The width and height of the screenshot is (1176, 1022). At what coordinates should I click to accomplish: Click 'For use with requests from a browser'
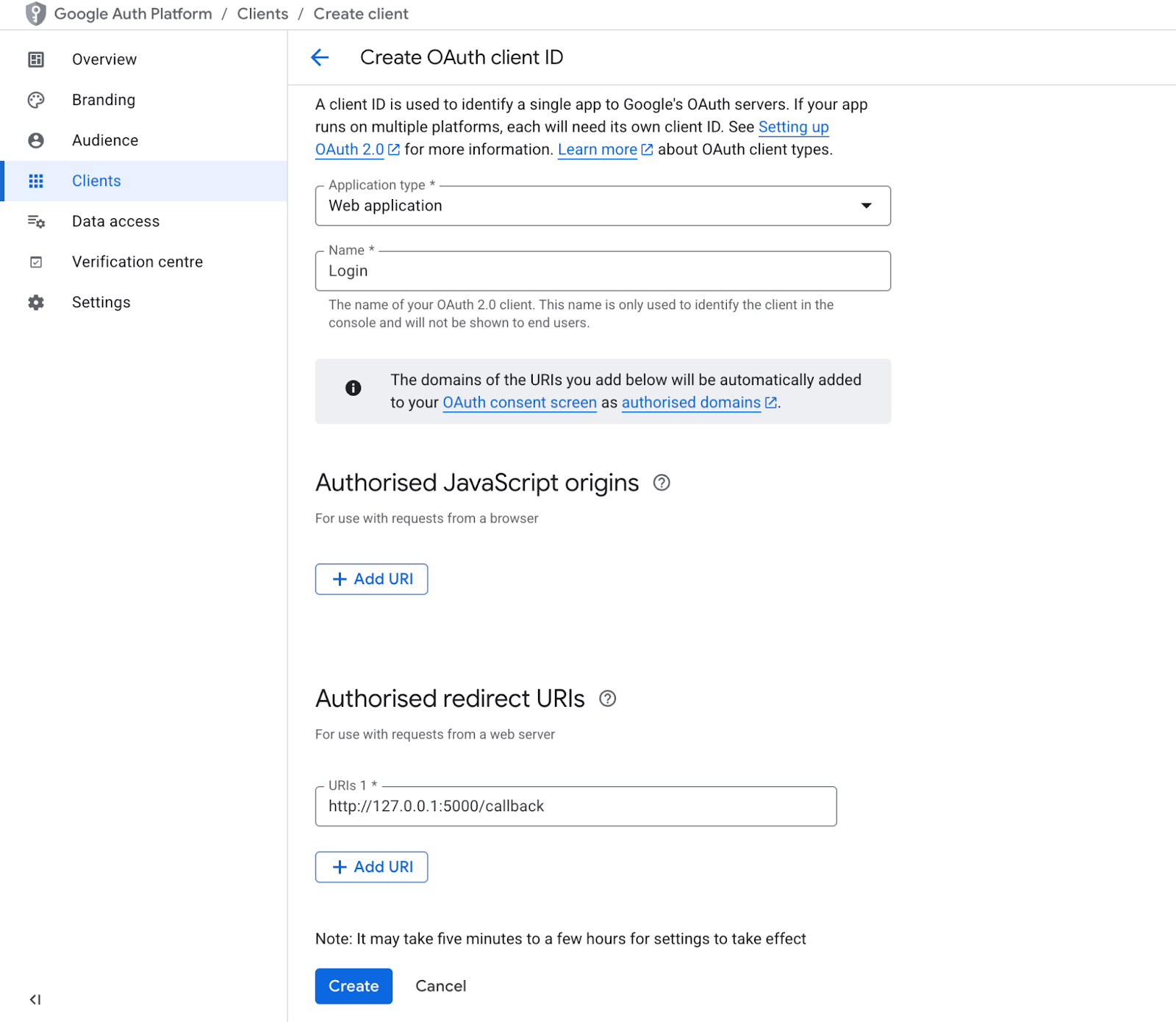[426, 519]
